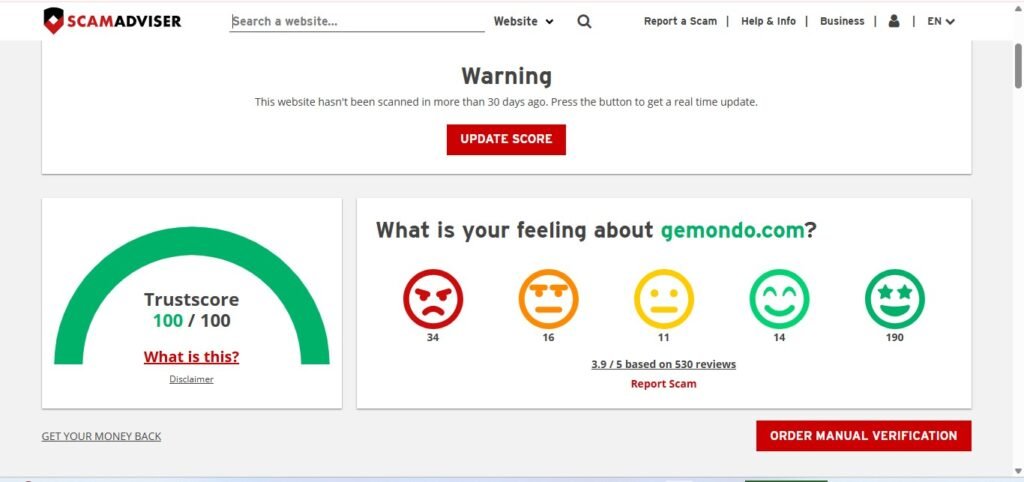The height and width of the screenshot is (482, 1024).
Task: Click the count 190 under happiest face
Action: point(895,338)
